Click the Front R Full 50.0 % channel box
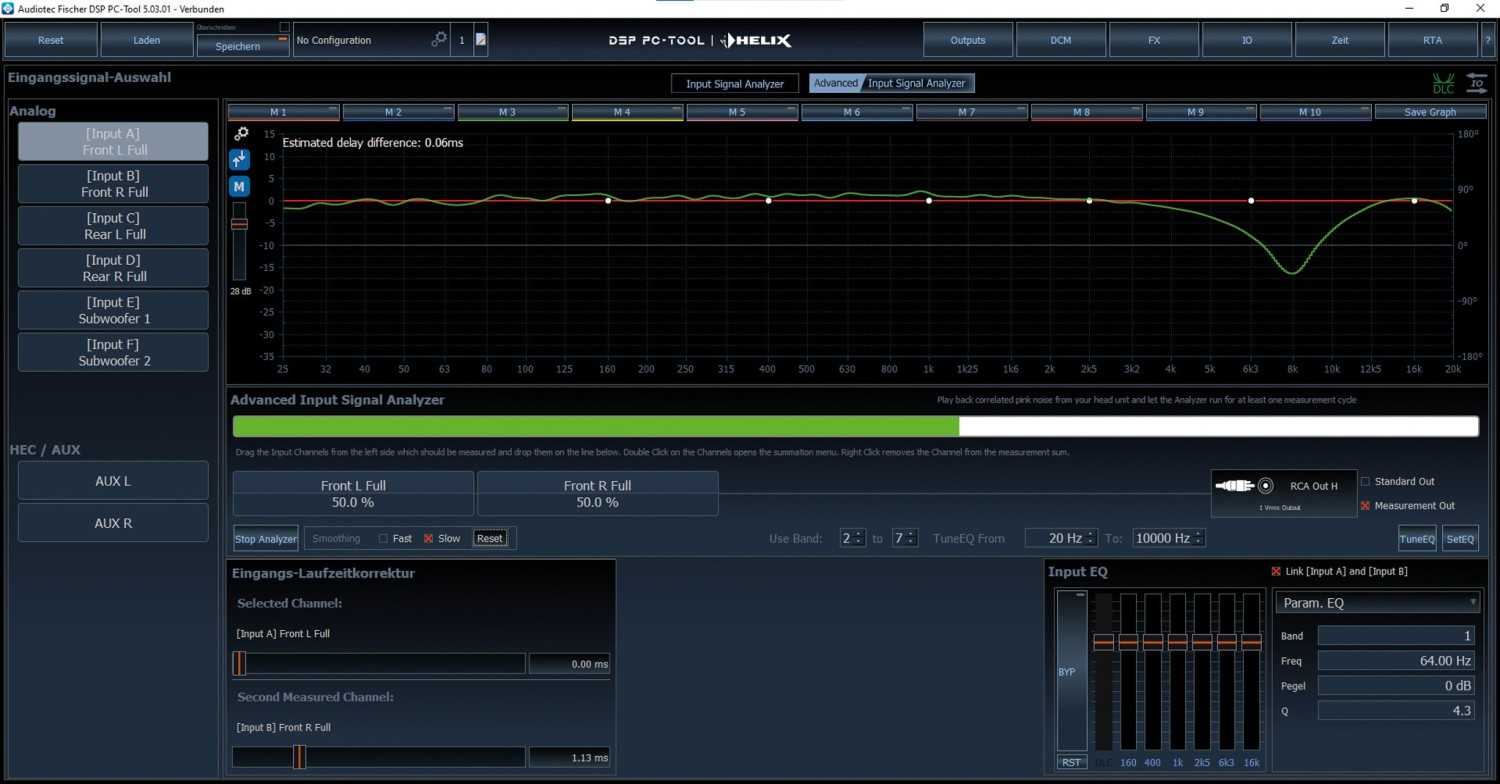Screen dimensions: 1500x784 pyautogui.click(x=597, y=494)
